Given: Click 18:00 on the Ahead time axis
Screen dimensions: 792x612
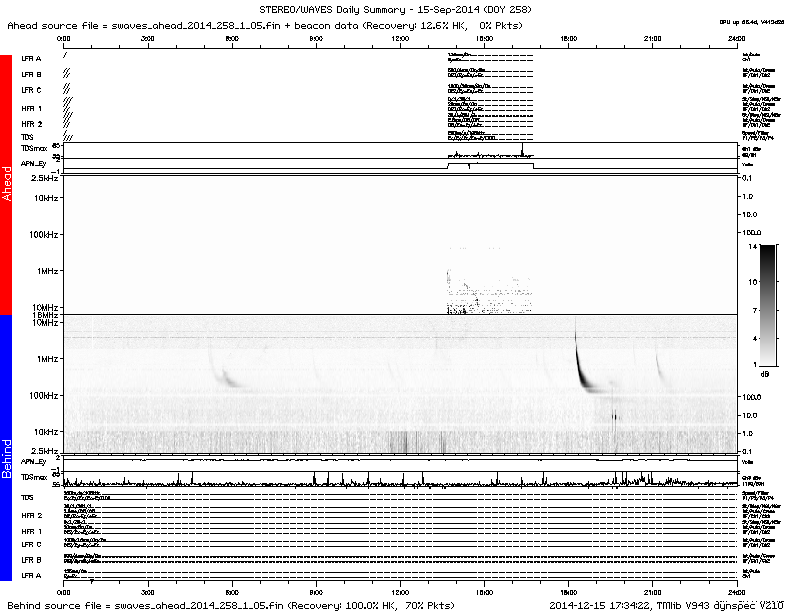Looking at the screenshot, I should pos(569,38).
